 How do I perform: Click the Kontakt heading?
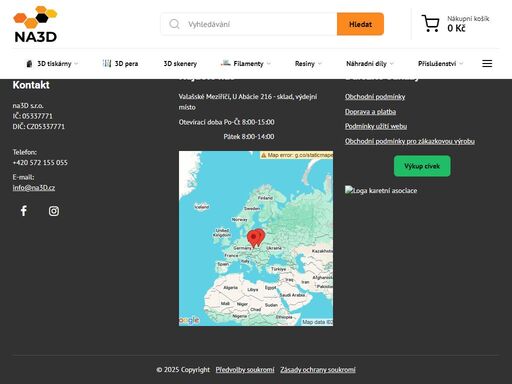coord(31,85)
